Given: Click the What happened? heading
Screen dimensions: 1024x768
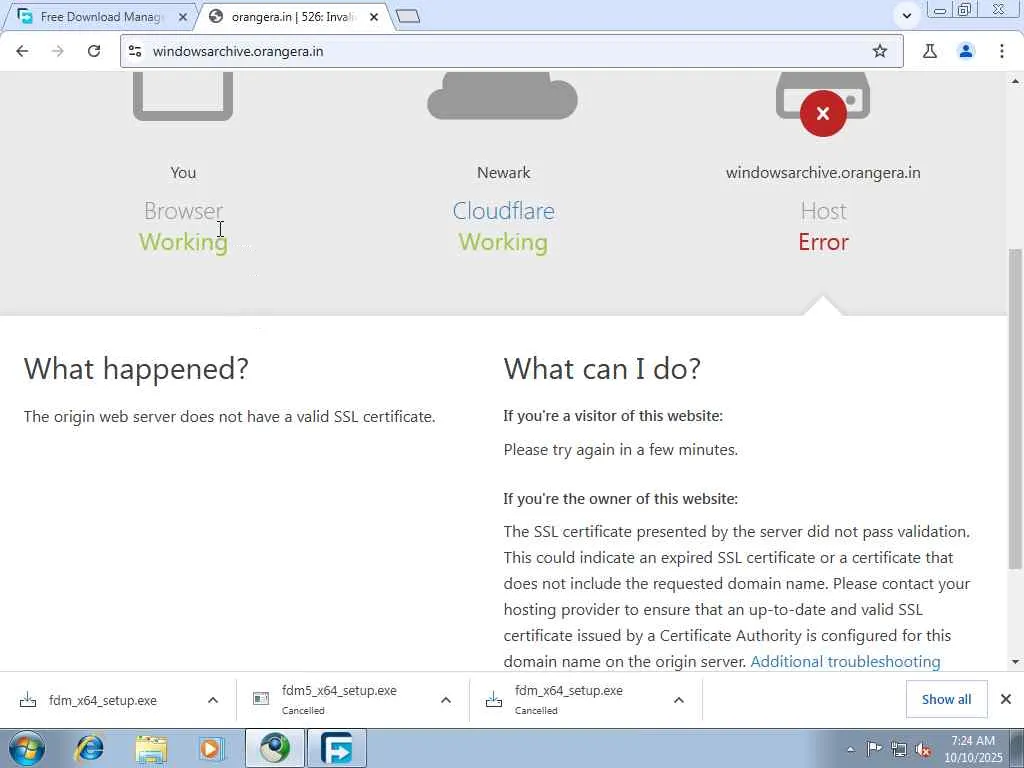Looking at the screenshot, I should tap(136, 369).
